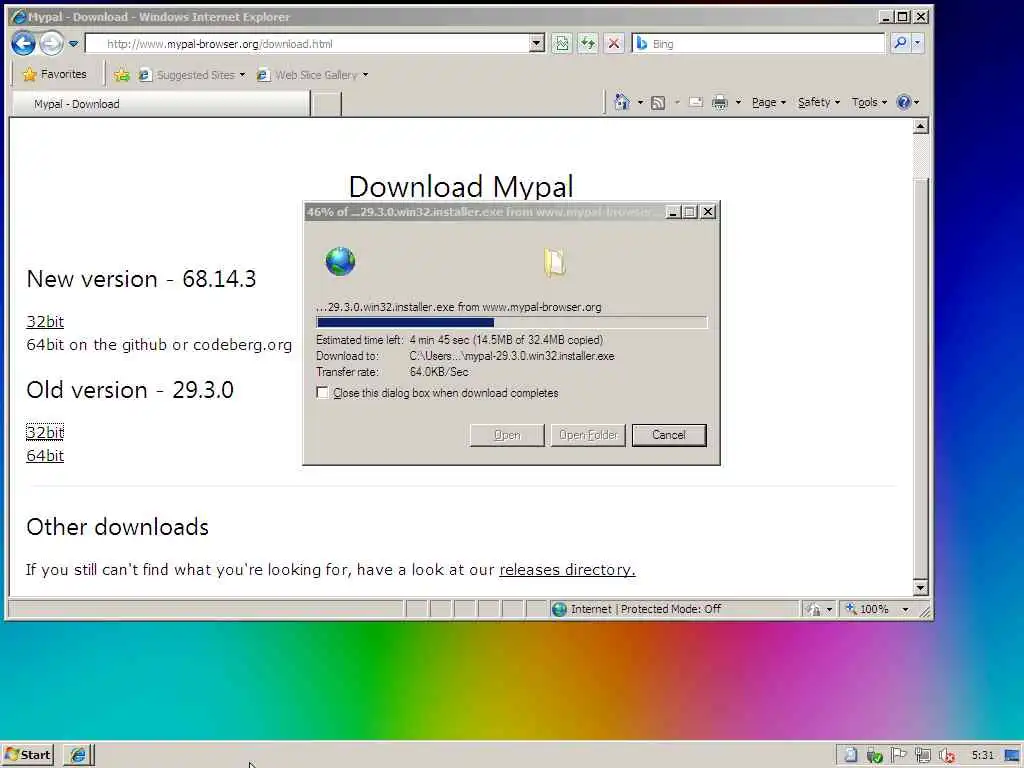Follow the 32bit link under Old version
The height and width of the screenshot is (768, 1024).
click(45, 432)
